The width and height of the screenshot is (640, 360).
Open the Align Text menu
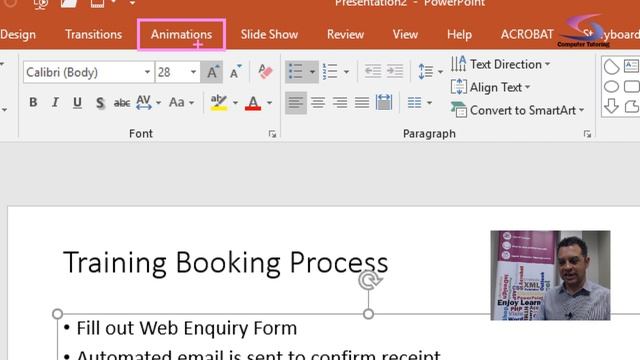click(x=491, y=87)
